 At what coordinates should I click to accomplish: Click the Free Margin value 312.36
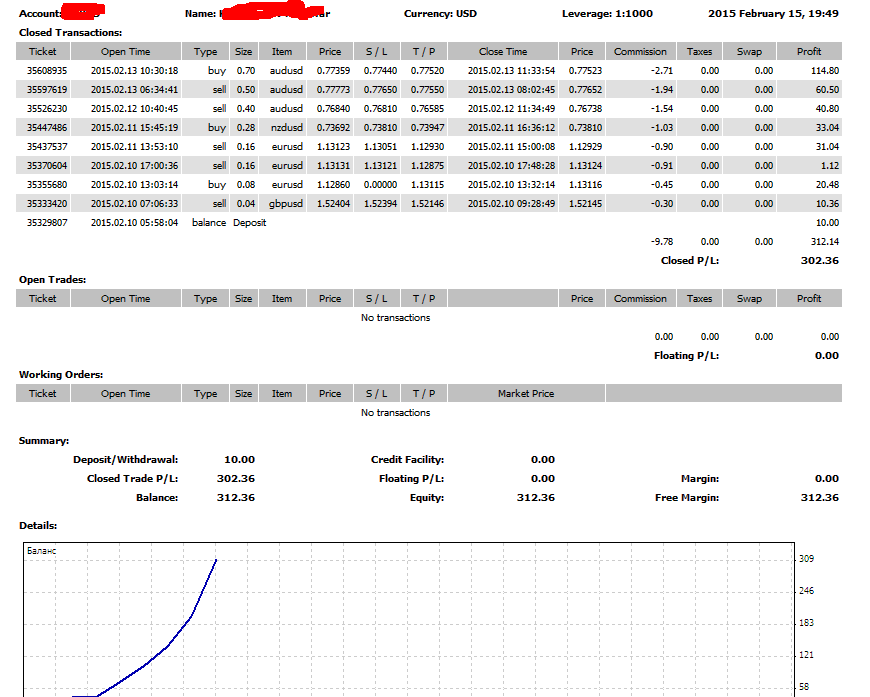coord(820,497)
